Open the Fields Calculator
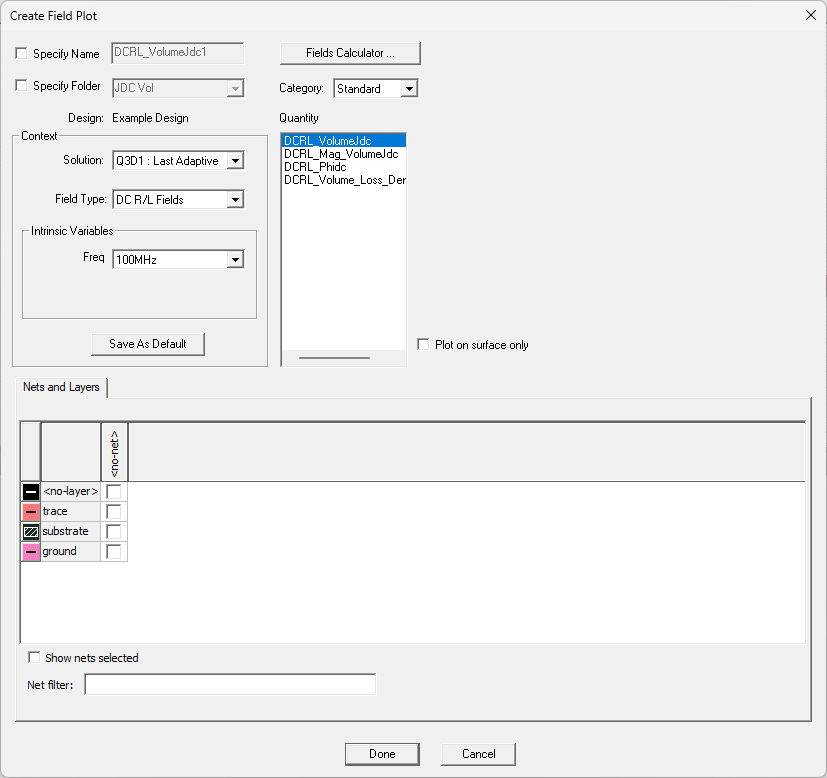This screenshot has width=827, height=778. tap(350, 53)
